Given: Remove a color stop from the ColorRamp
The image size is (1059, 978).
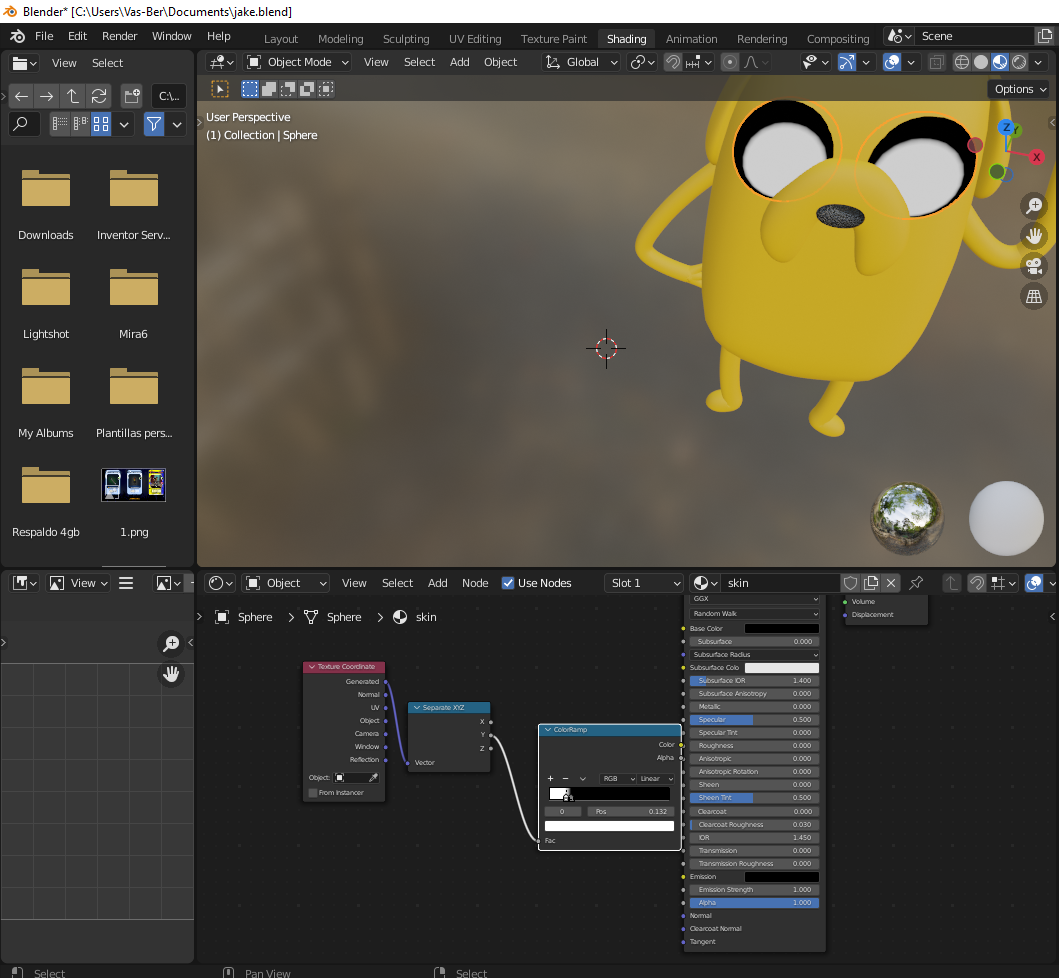Looking at the screenshot, I should (566, 779).
